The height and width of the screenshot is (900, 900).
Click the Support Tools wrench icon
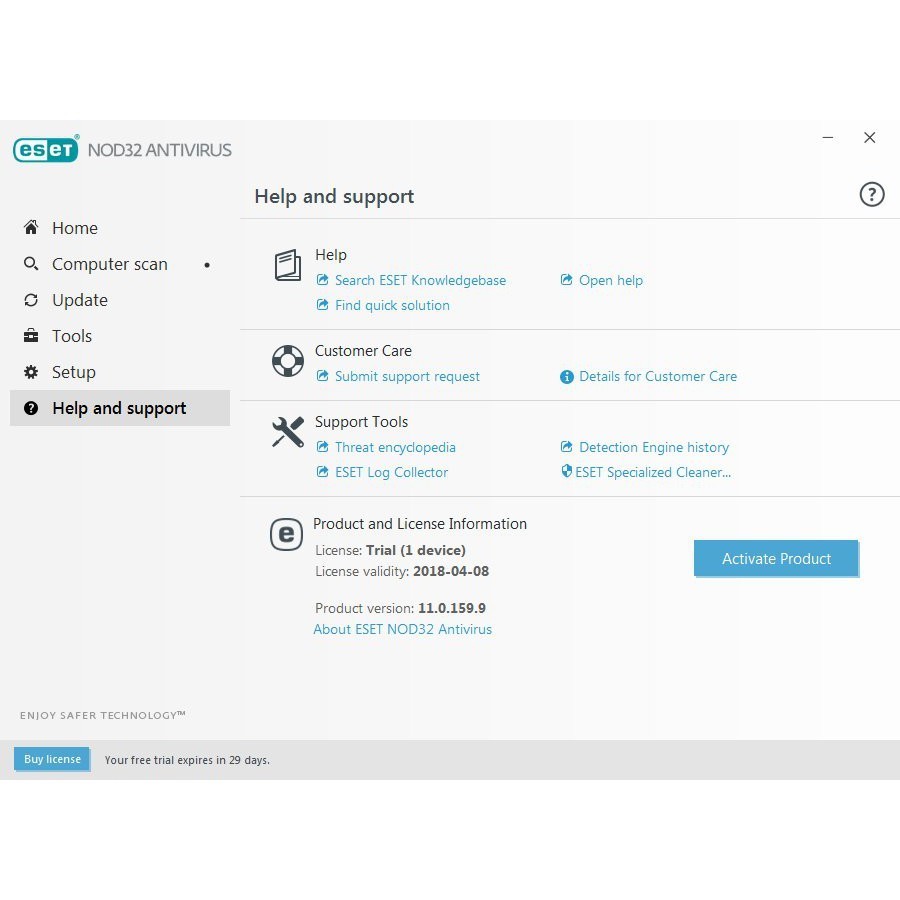pyautogui.click(x=288, y=432)
